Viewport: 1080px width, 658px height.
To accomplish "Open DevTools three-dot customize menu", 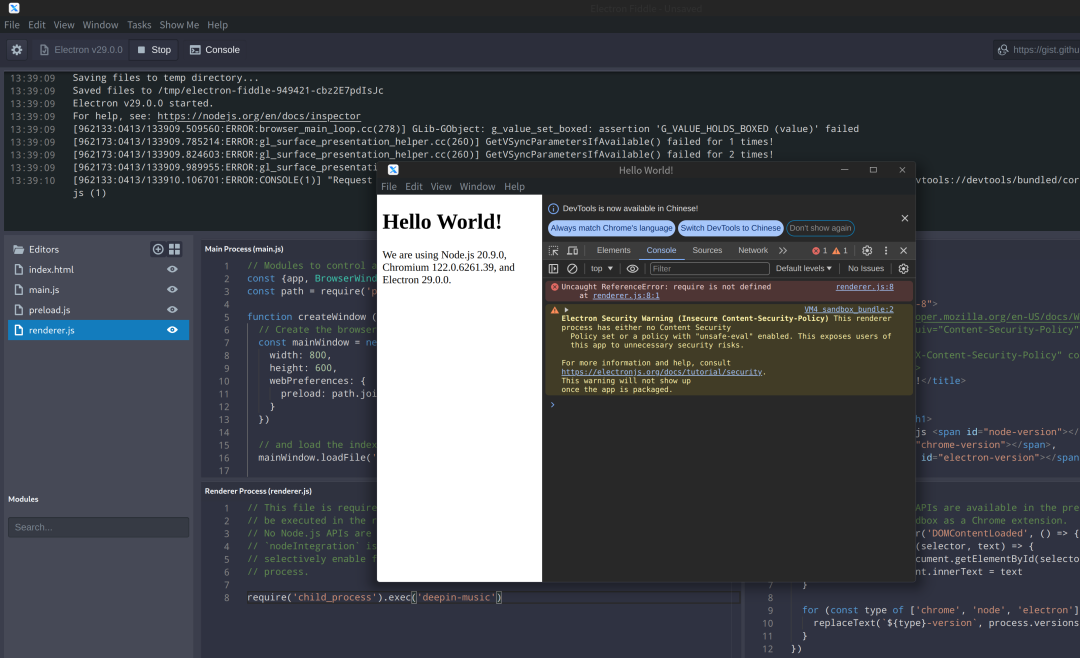I will [x=886, y=251].
